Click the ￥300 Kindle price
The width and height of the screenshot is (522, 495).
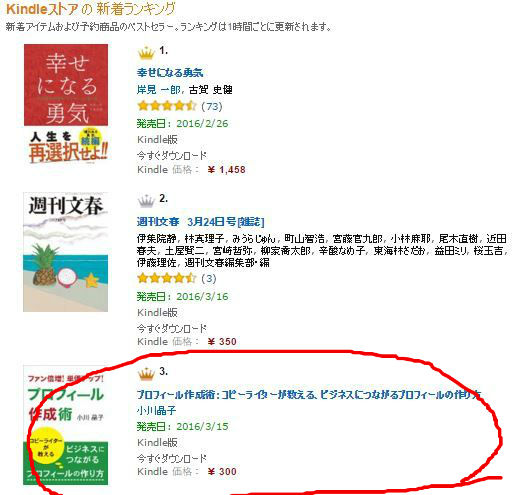pos(222,471)
